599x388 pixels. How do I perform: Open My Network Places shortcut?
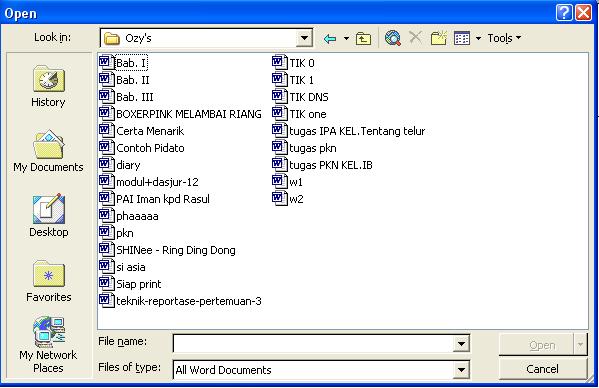click(48, 345)
